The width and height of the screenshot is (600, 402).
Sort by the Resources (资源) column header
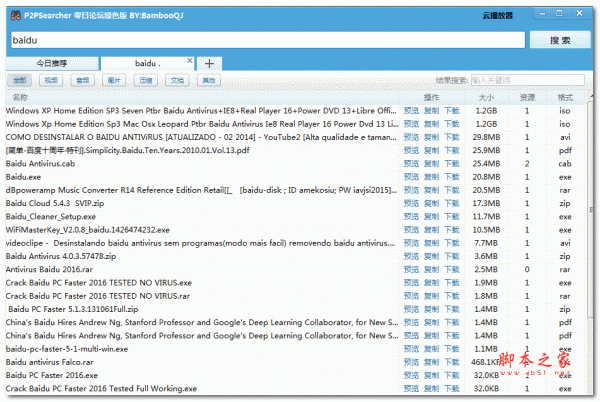coord(527,98)
